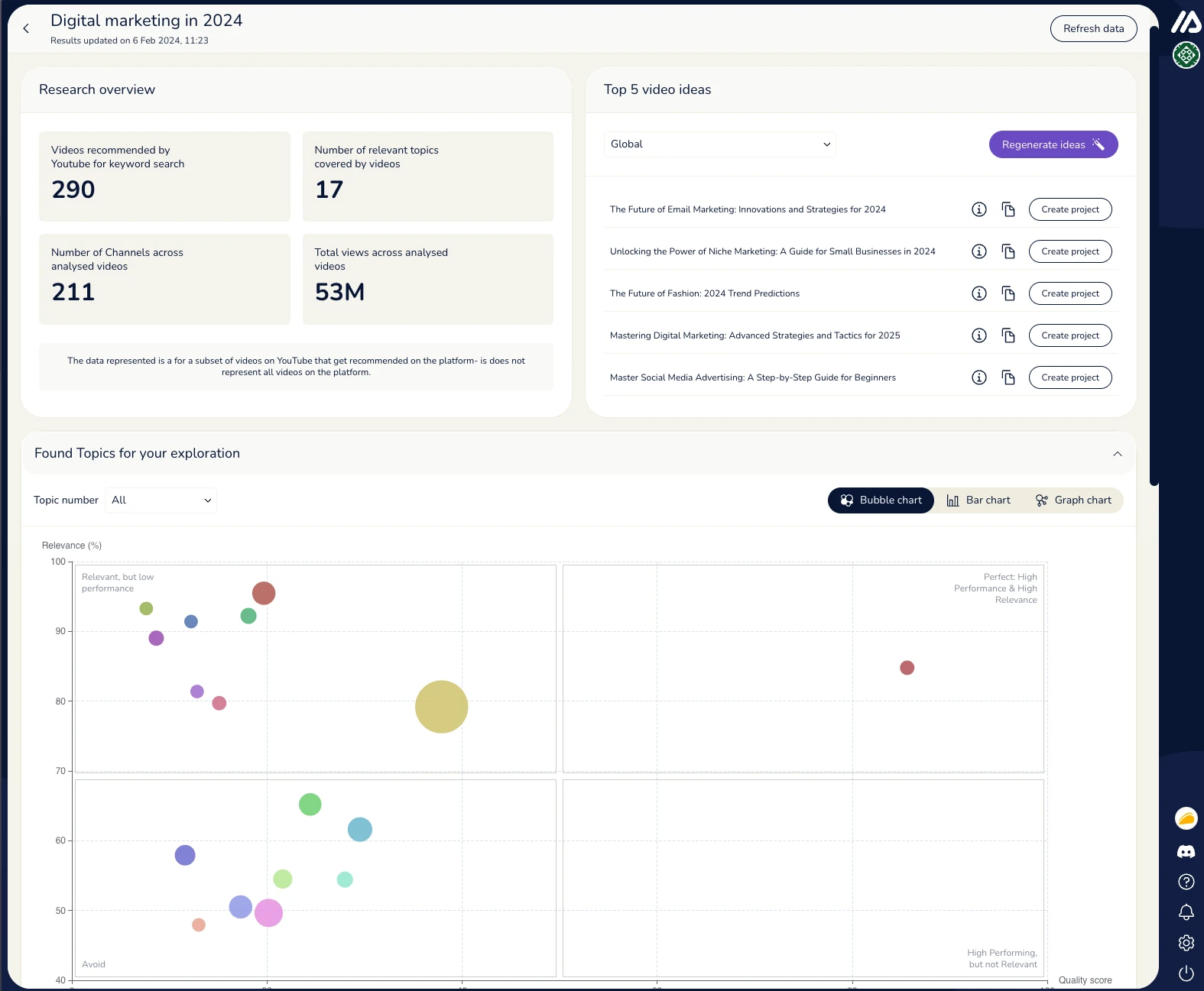This screenshot has width=1204, height=991.
Task: Click the power icon to log out
Action: 1186,973
